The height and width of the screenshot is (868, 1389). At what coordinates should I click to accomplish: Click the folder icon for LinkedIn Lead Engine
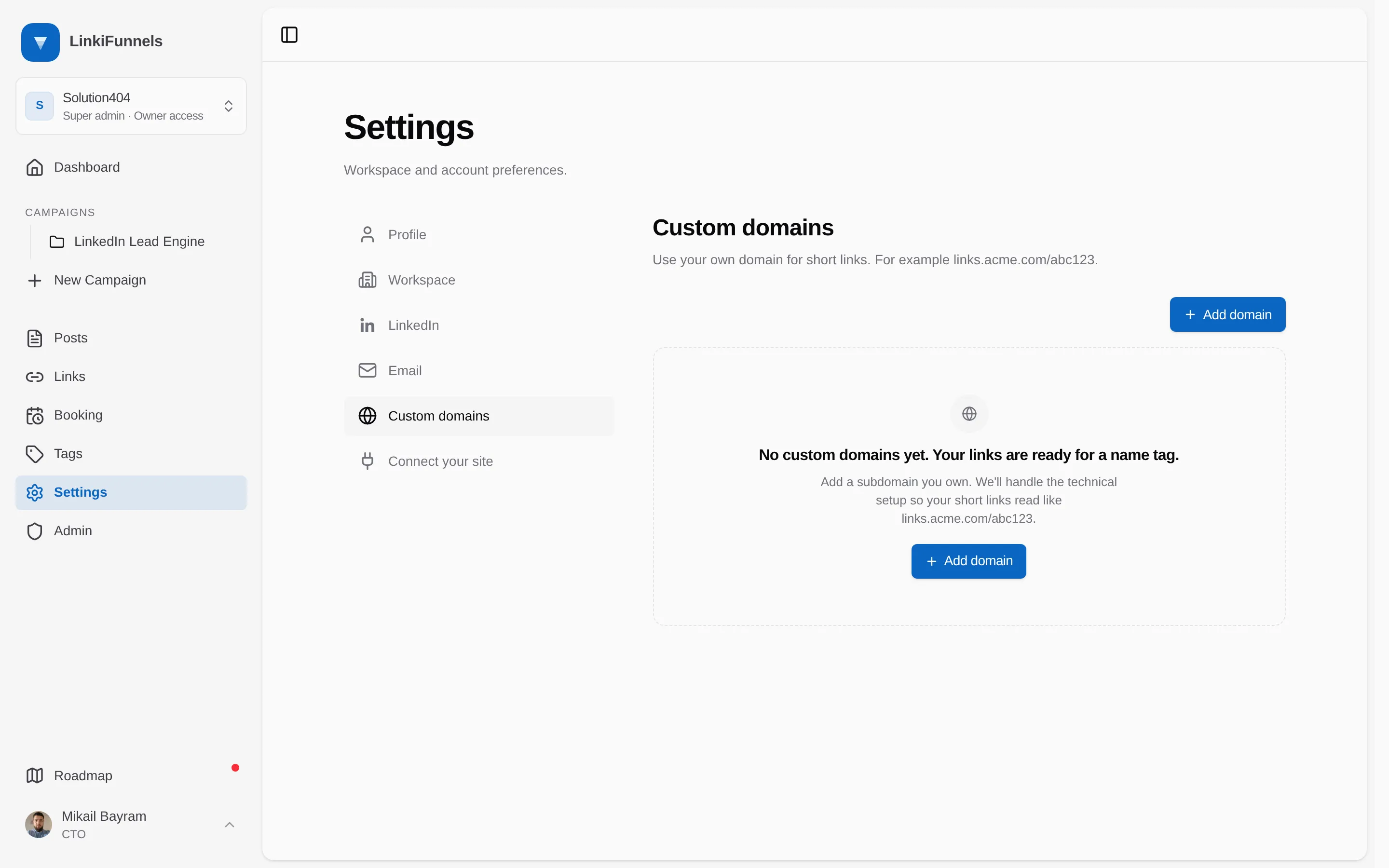pyautogui.click(x=57, y=242)
